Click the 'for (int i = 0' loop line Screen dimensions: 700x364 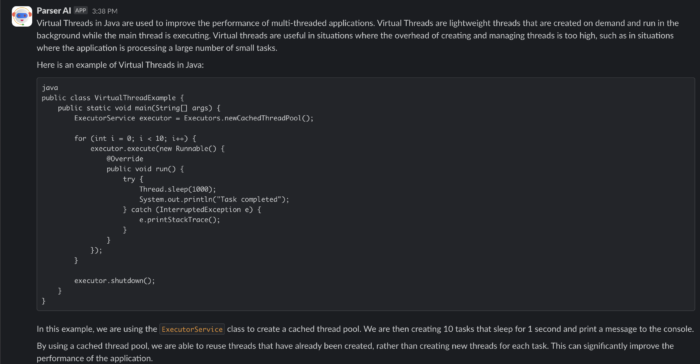coord(135,138)
